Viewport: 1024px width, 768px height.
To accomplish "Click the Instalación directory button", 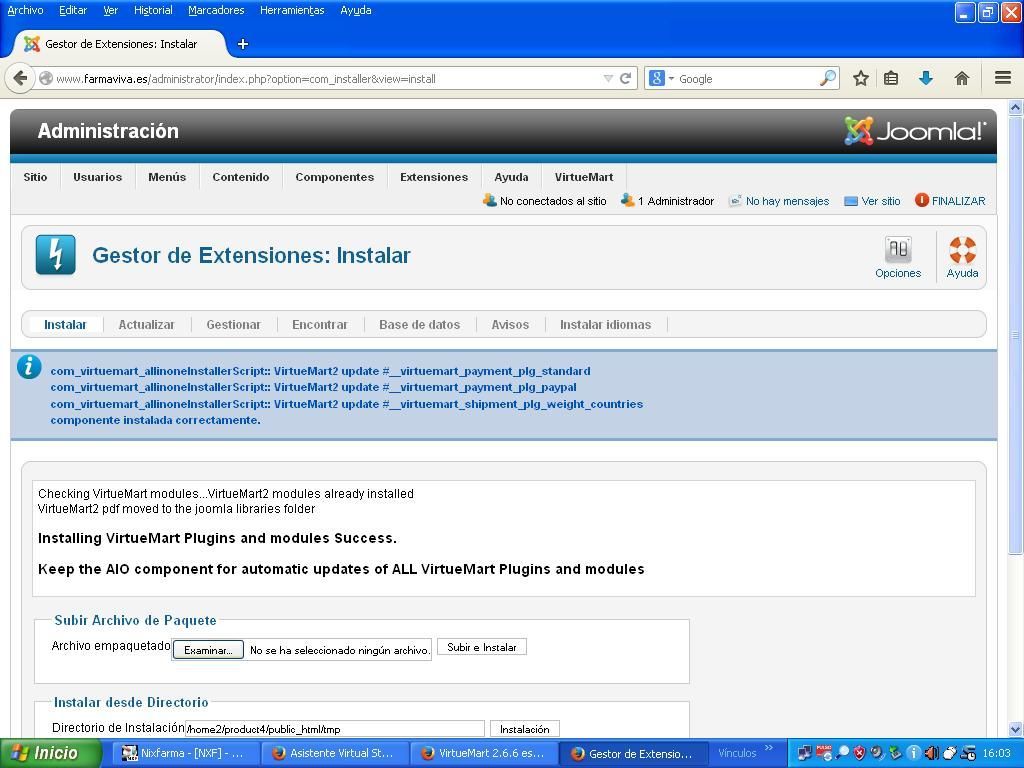I will [524, 729].
